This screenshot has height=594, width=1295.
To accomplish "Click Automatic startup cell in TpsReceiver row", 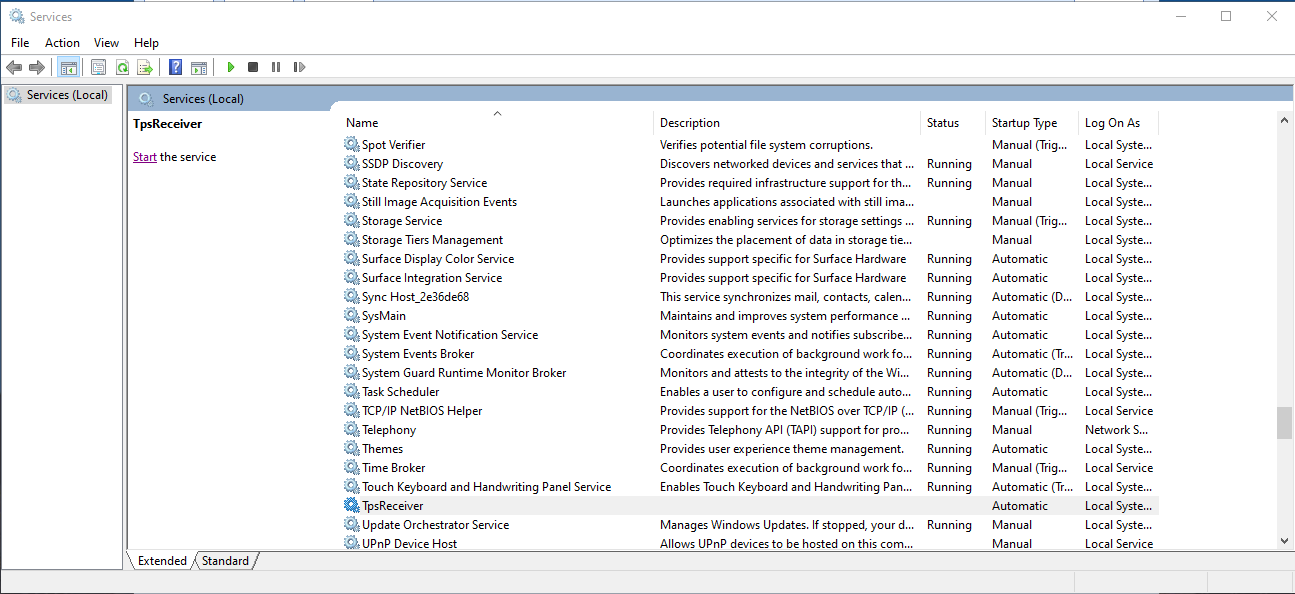I will [x=1020, y=506].
